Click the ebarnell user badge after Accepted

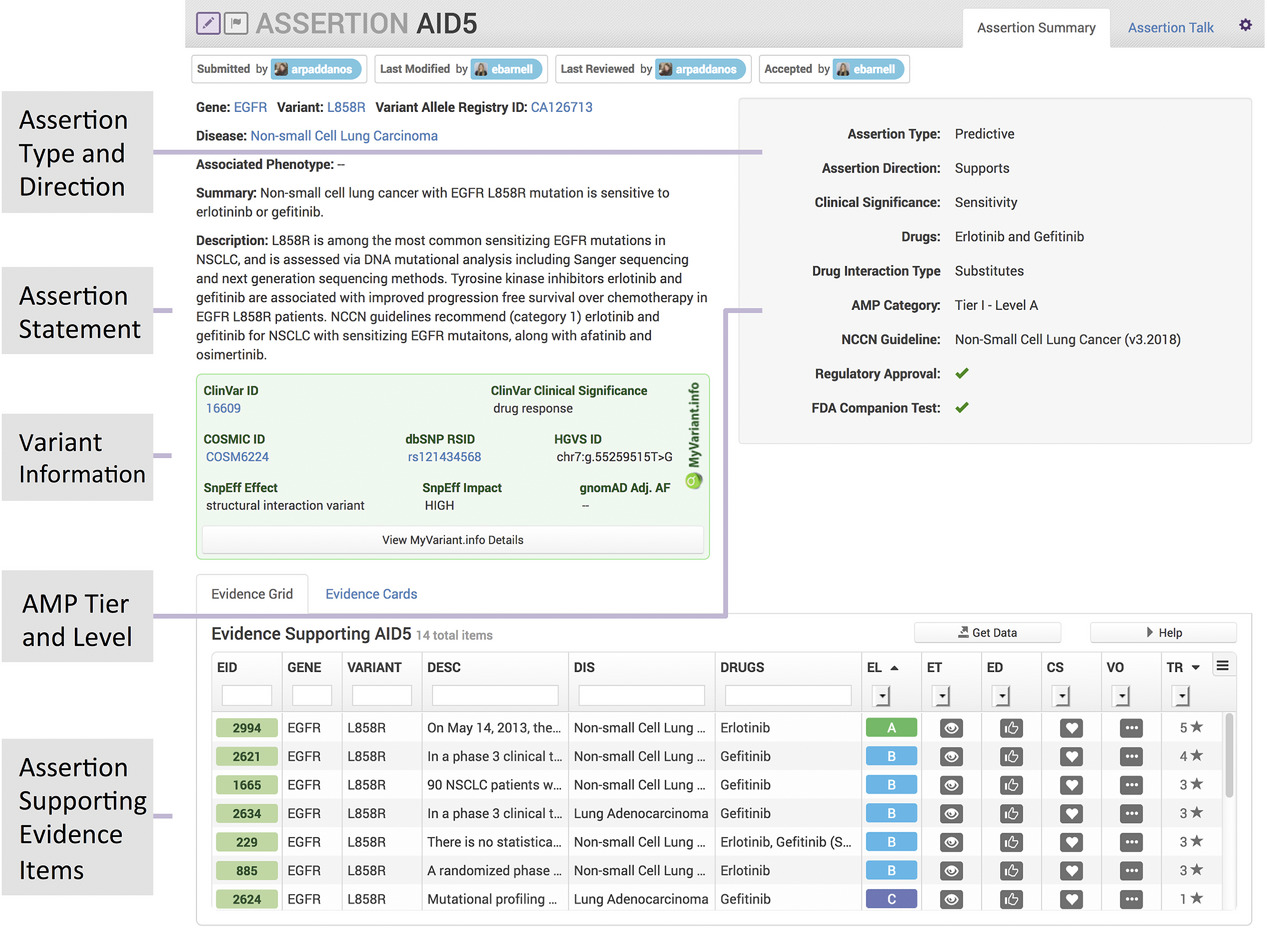pyautogui.click(x=869, y=69)
